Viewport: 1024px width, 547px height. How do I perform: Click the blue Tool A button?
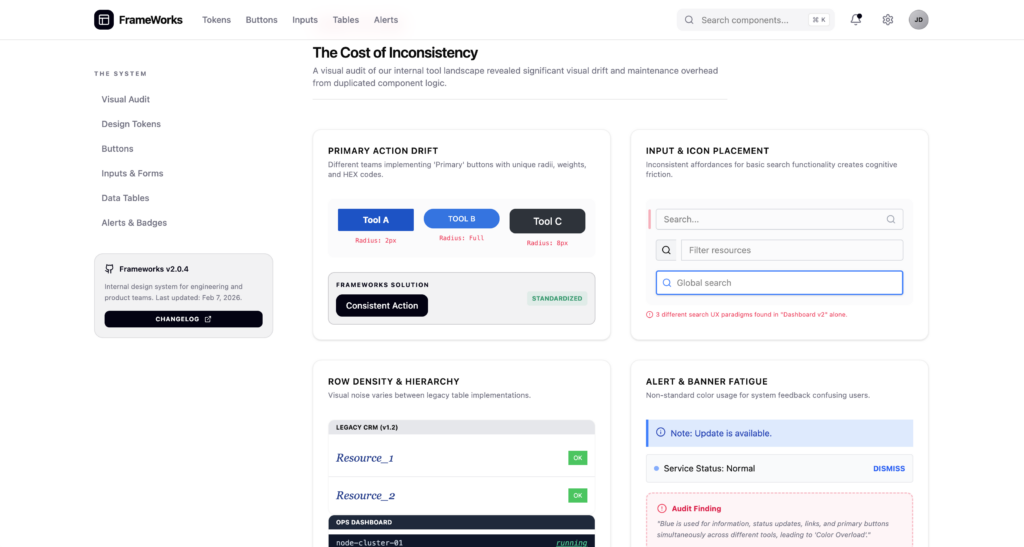tap(376, 220)
